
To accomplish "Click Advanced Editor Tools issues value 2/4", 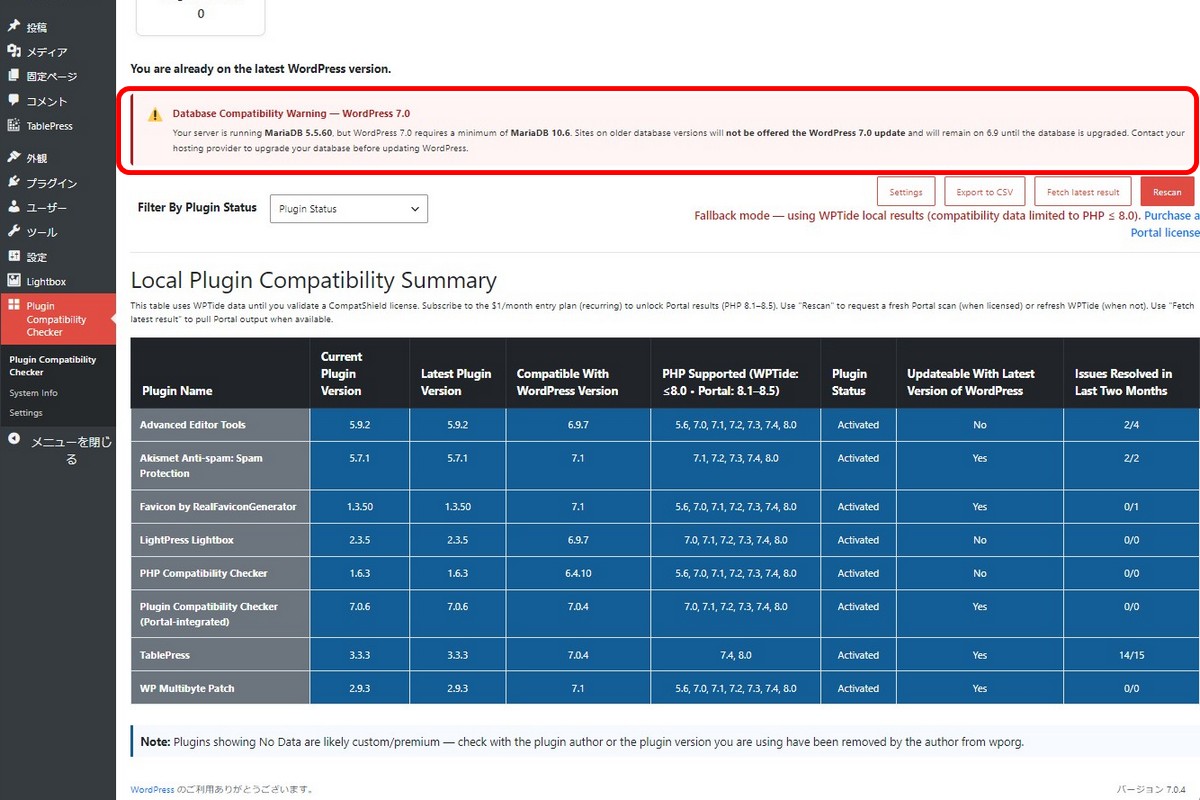I will (1131, 425).
